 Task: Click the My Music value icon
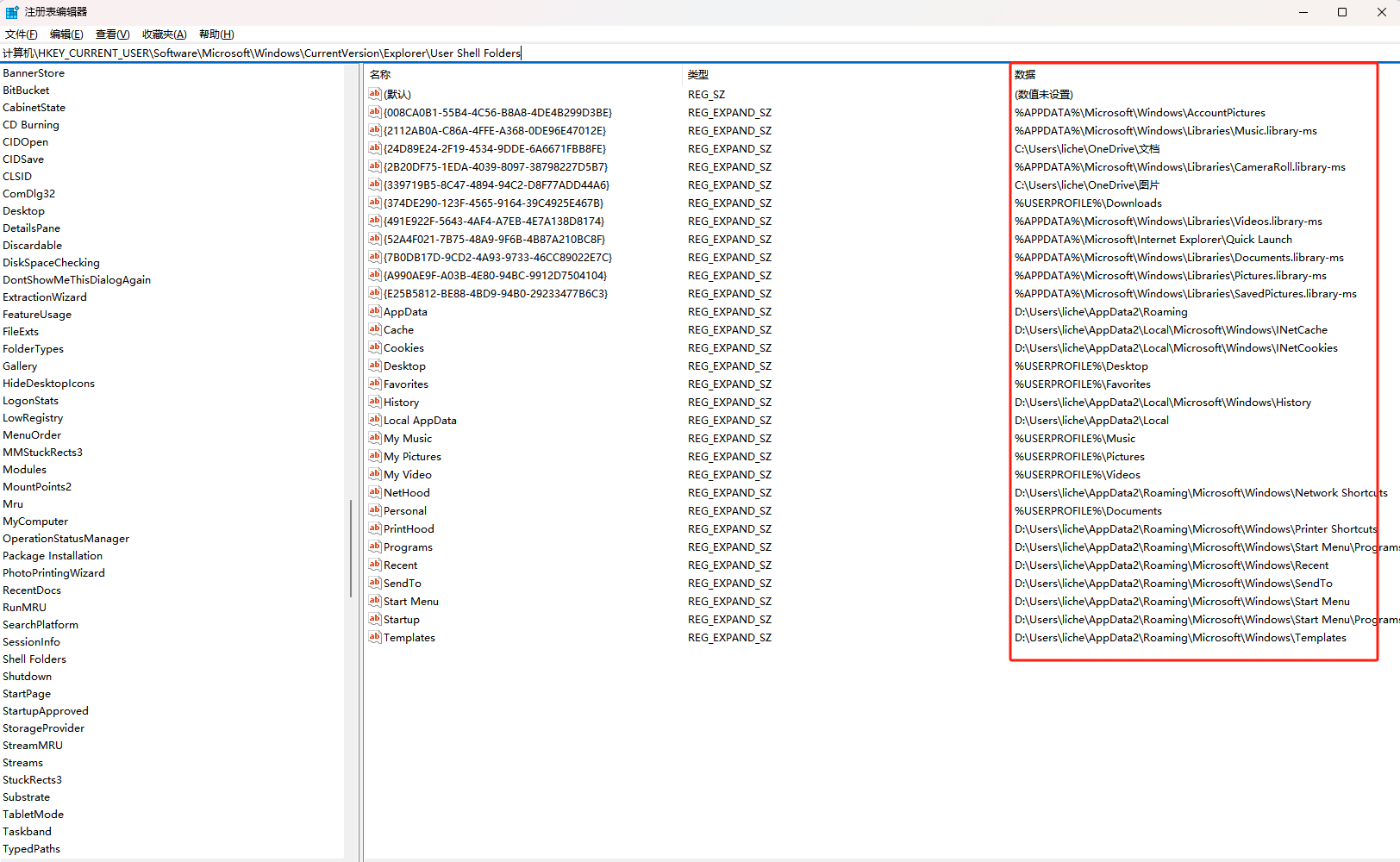click(x=373, y=438)
